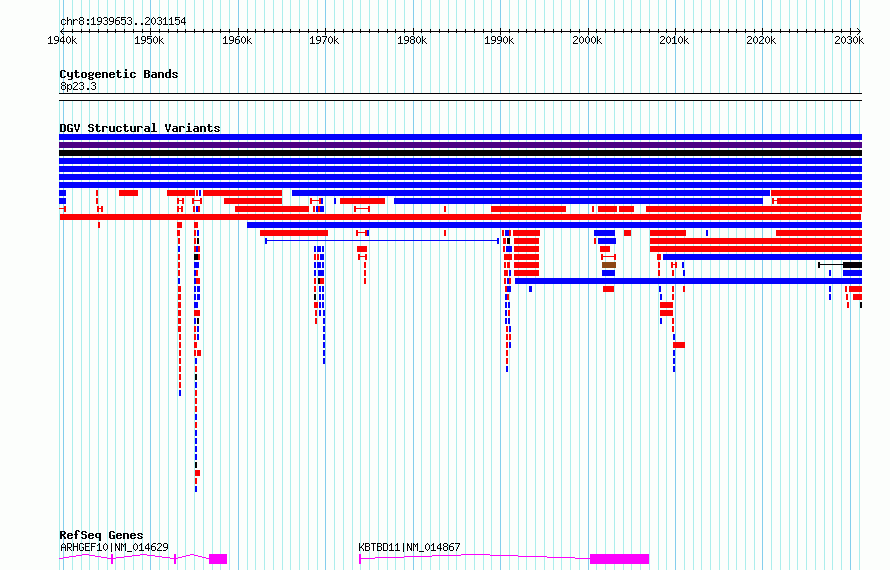Open the ARHGEF10|NM_014629 gene label
The height and width of the screenshot is (570, 890).
tap(114, 547)
